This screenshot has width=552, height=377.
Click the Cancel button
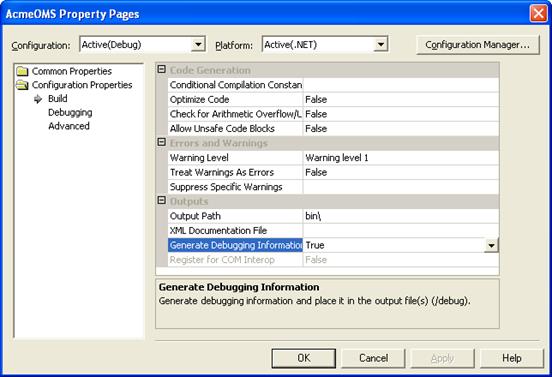373,358
